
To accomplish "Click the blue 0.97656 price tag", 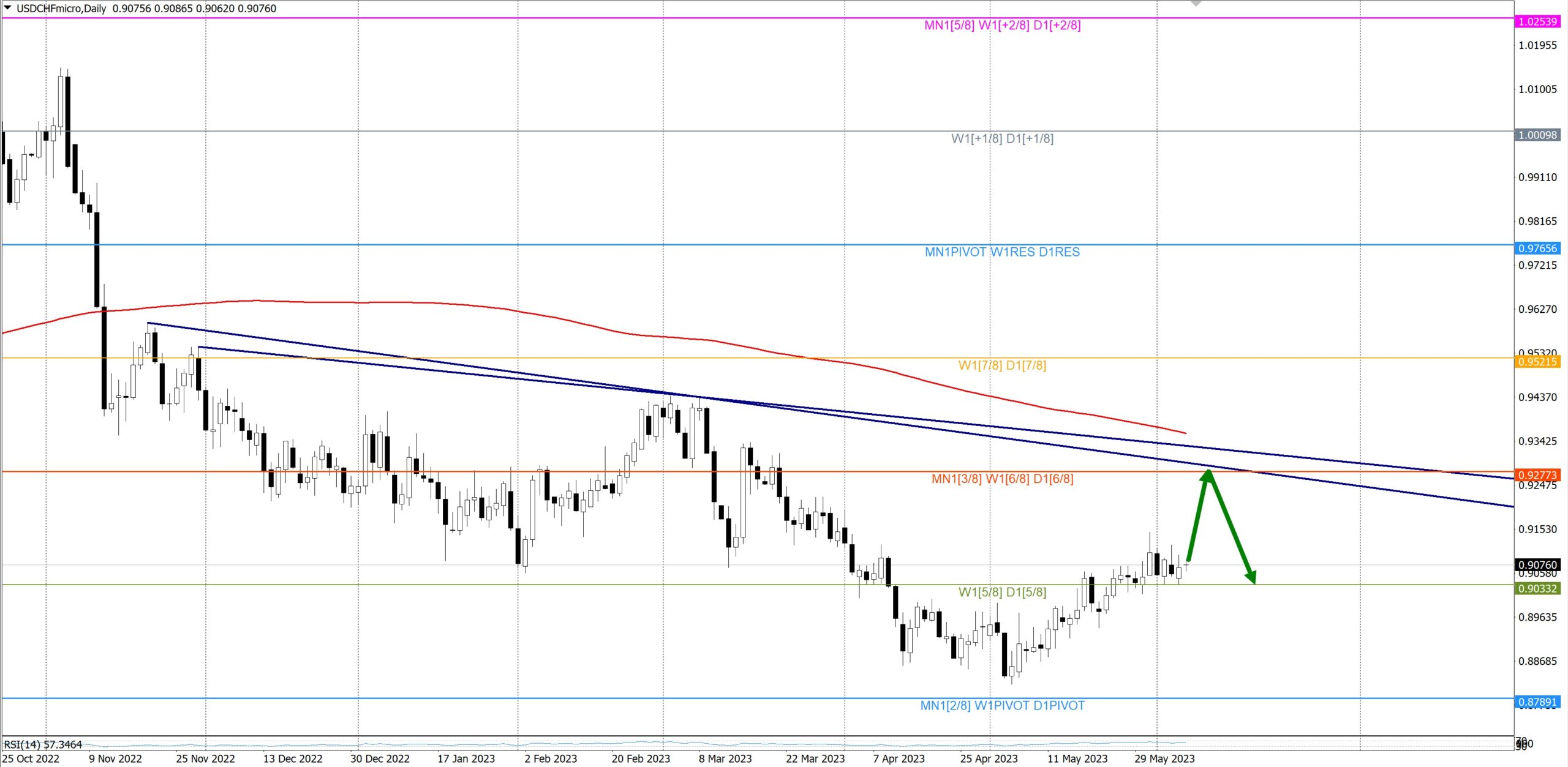I will coord(1537,248).
